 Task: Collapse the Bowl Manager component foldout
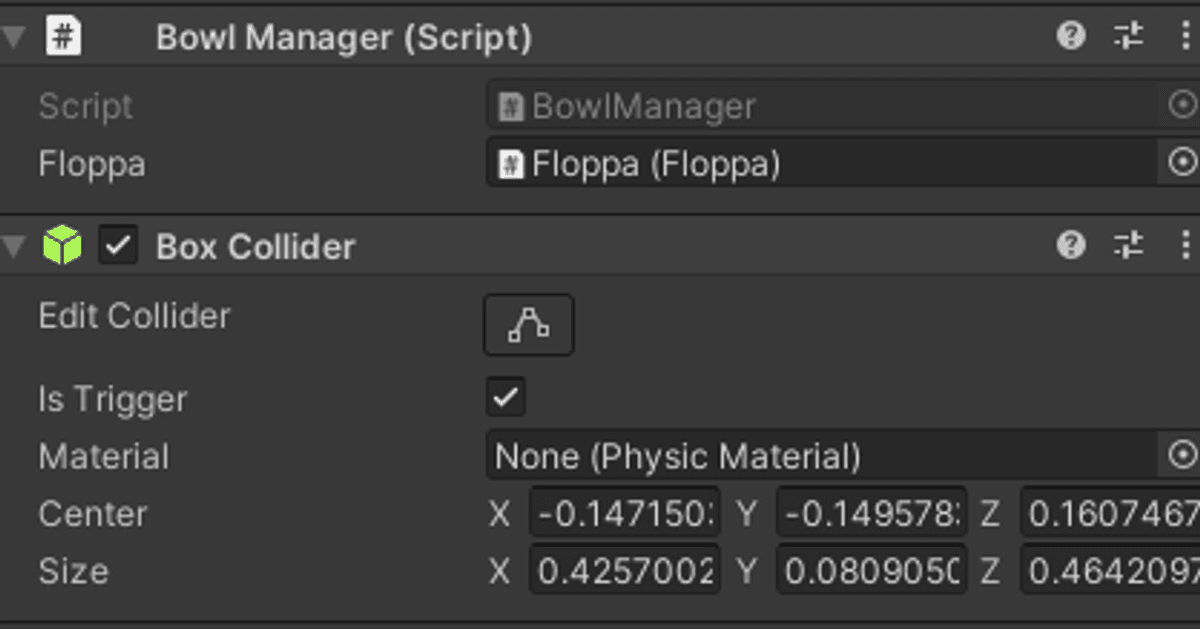[13, 38]
